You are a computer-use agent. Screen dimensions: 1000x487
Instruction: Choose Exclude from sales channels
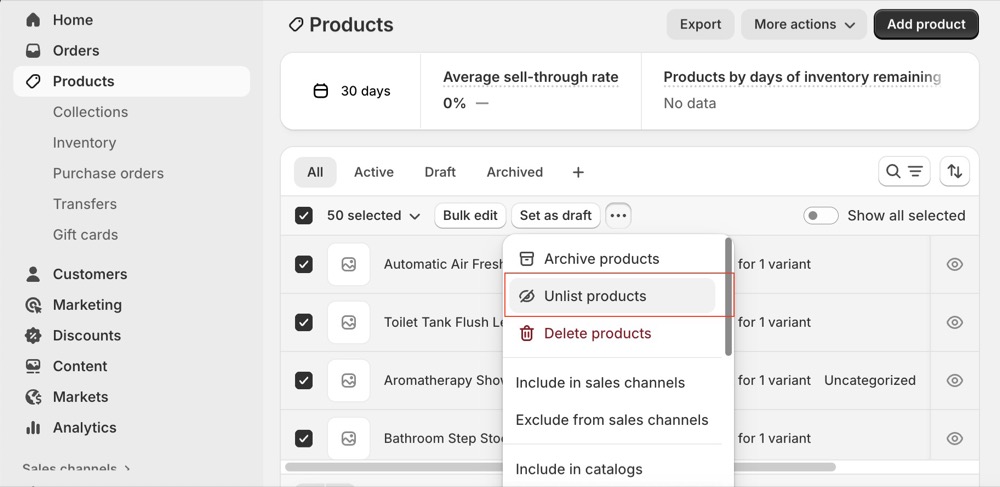point(612,419)
